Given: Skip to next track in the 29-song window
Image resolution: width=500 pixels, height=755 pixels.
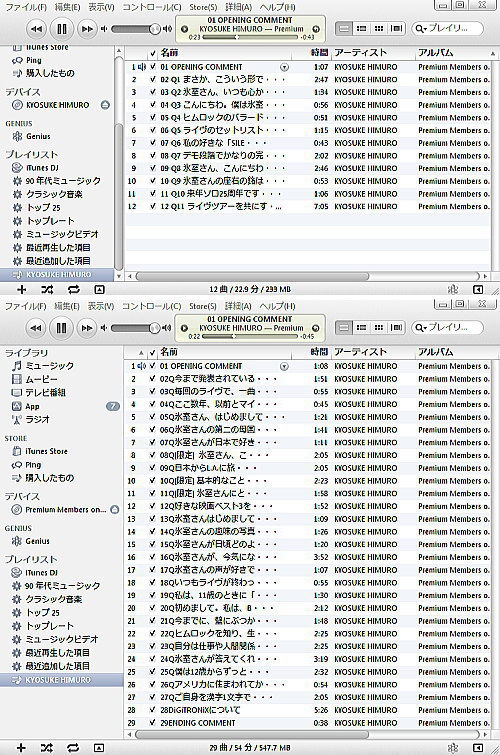Looking at the screenshot, I should click(x=87, y=328).
